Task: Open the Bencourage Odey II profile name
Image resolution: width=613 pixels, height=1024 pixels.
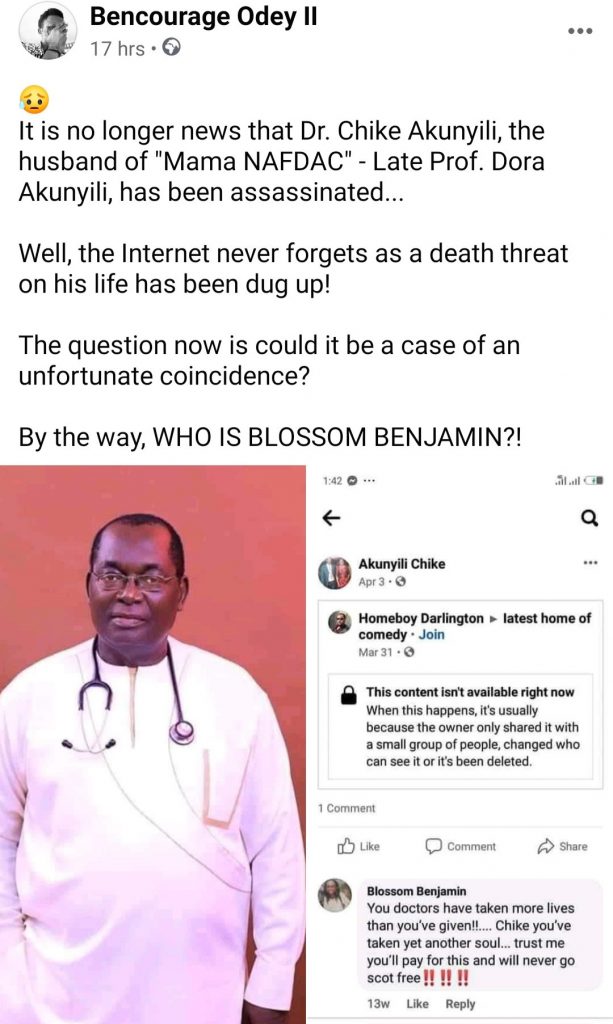Action: tap(204, 17)
